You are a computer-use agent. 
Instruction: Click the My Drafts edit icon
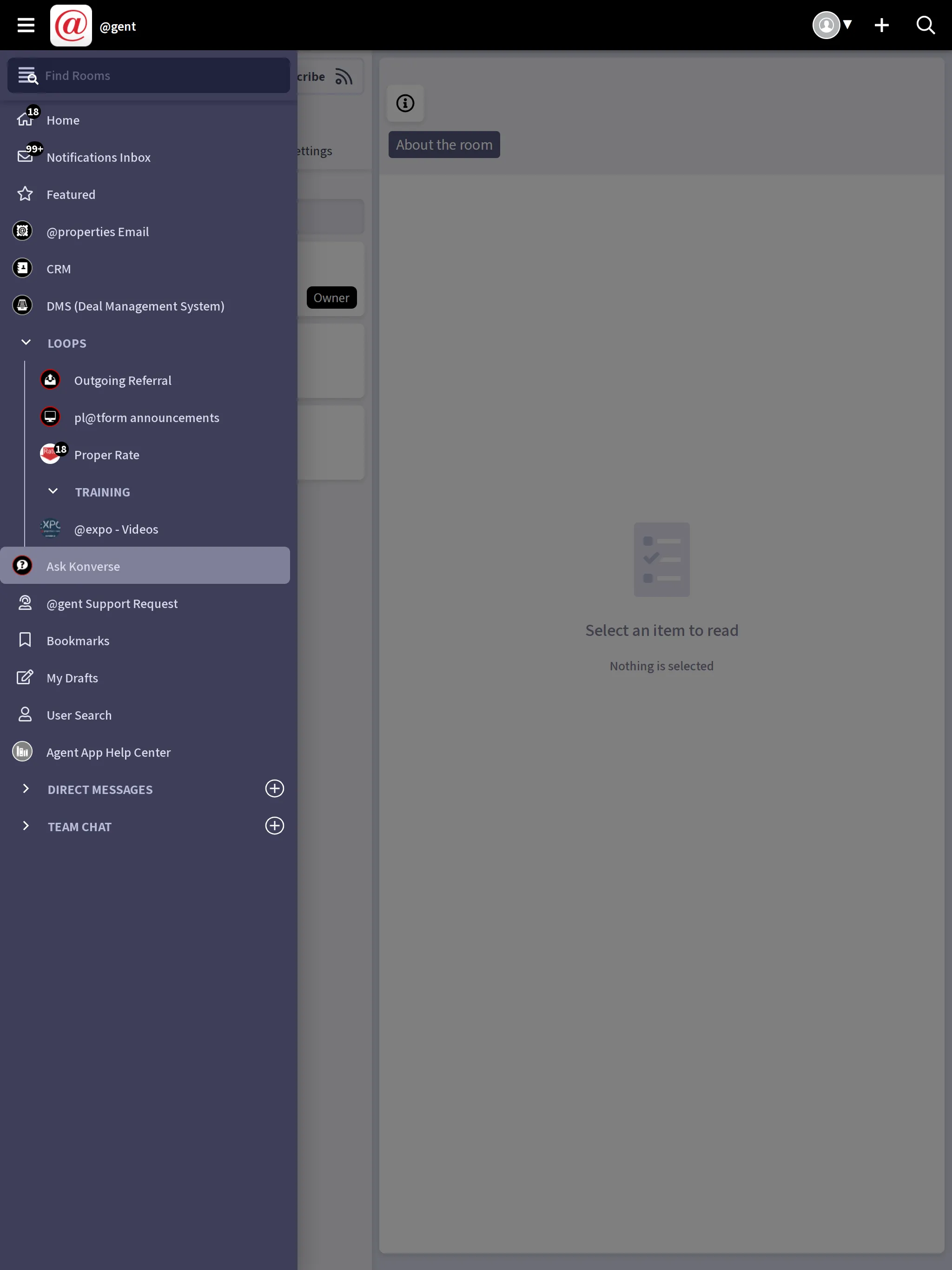tap(25, 677)
